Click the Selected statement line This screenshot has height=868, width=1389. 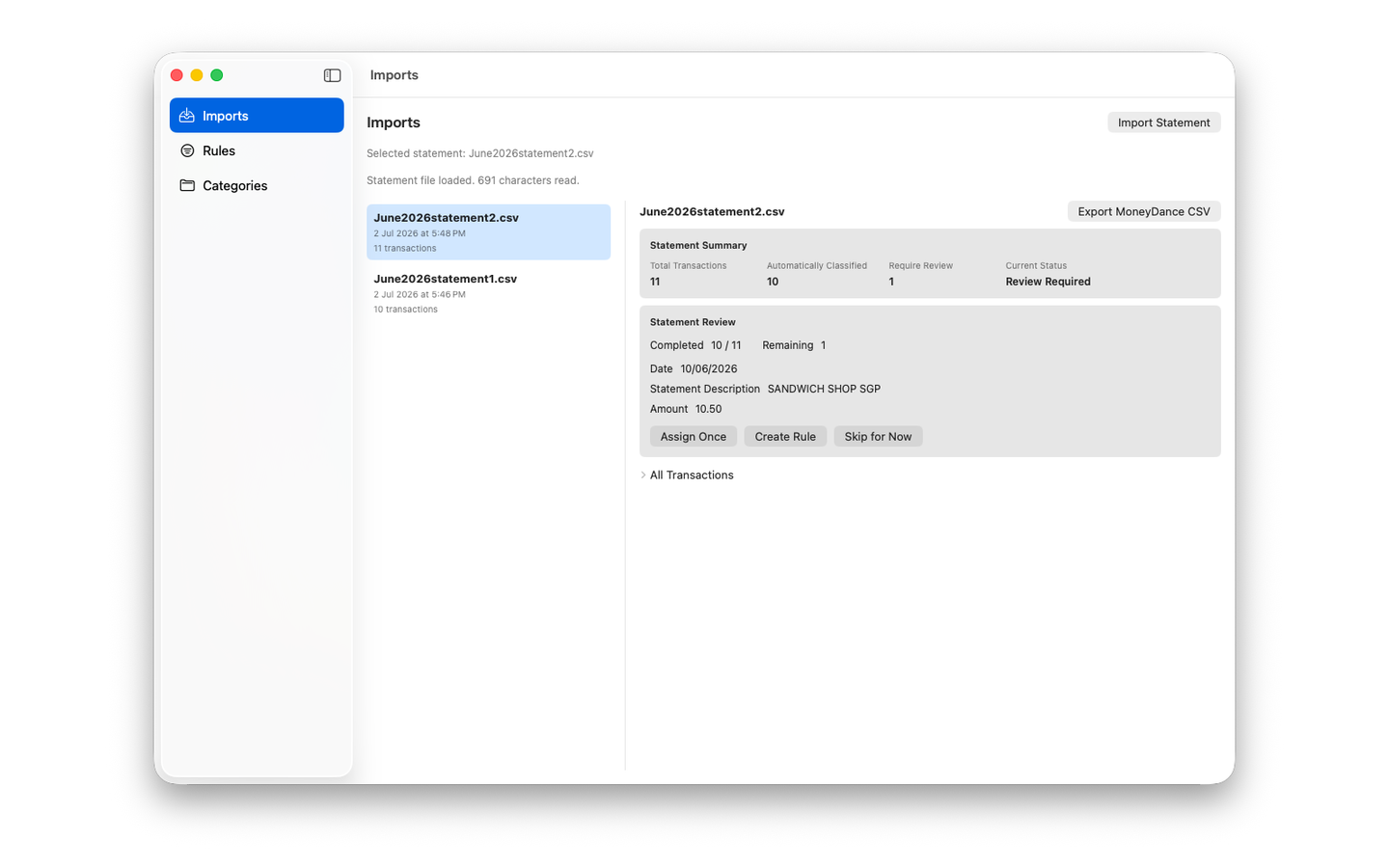(480, 153)
